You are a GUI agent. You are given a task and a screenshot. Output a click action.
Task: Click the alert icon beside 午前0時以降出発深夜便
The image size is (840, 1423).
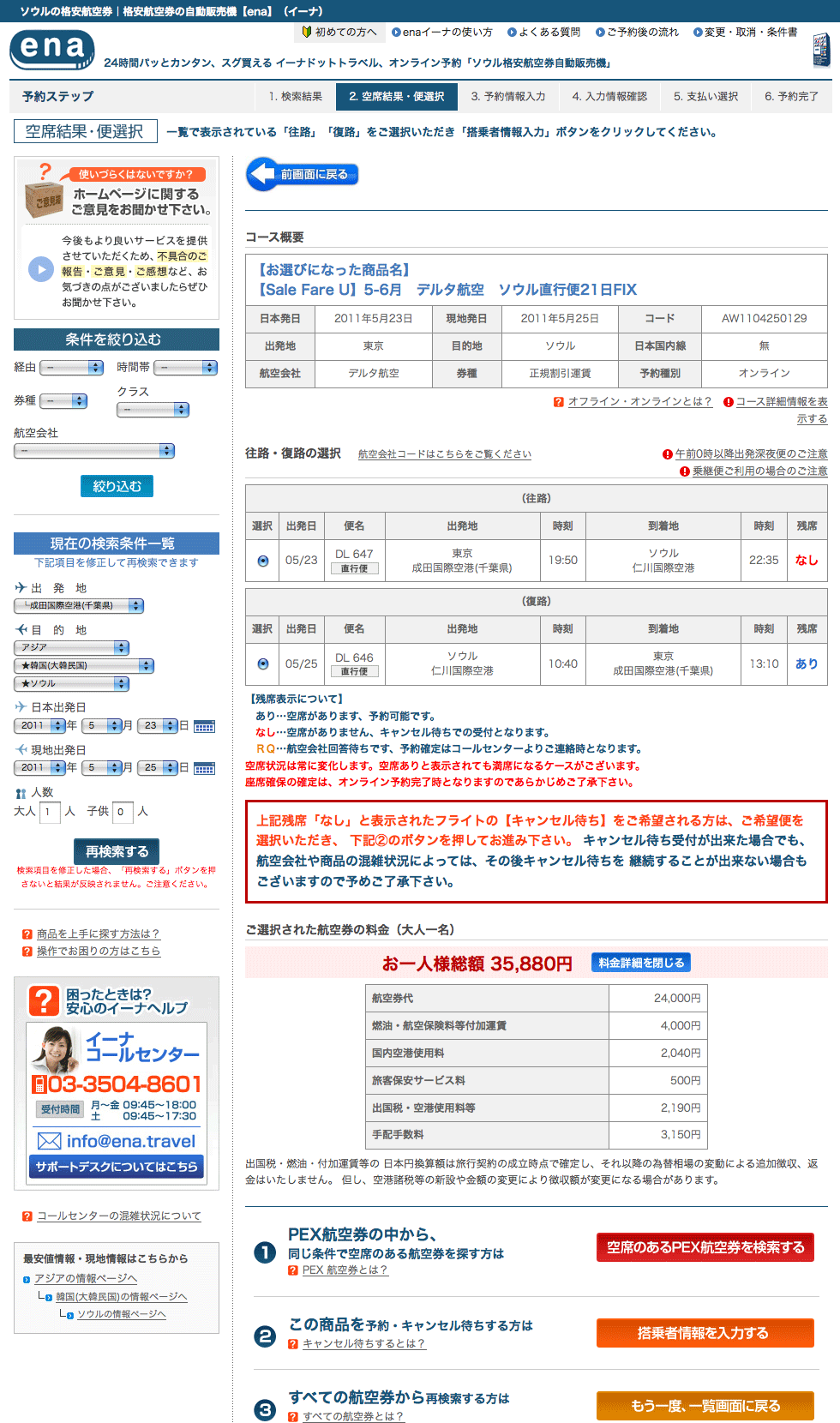(x=668, y=454)
